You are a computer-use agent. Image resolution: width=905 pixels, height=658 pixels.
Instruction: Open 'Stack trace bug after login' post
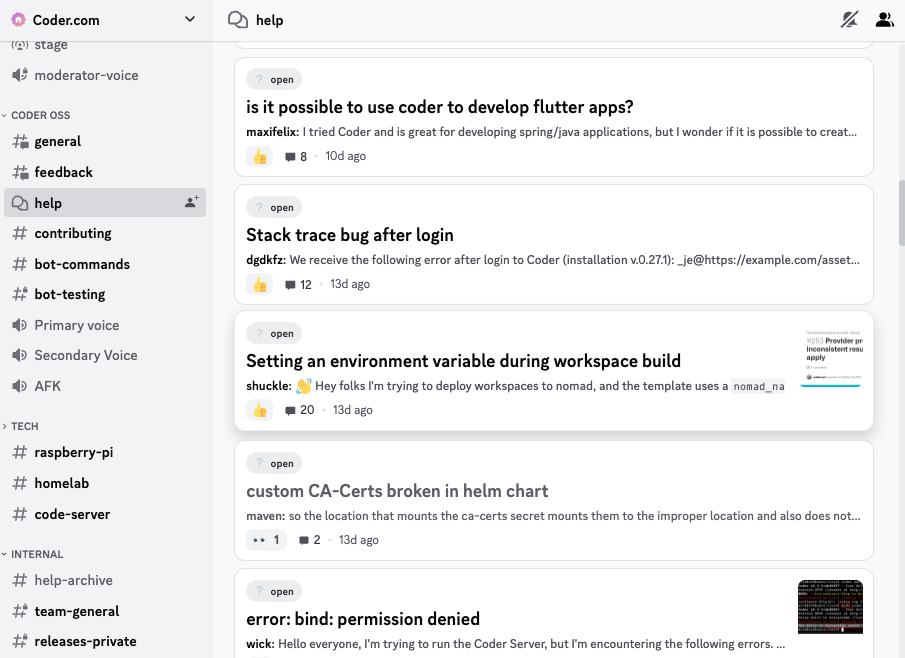click(x=350, y=235)
